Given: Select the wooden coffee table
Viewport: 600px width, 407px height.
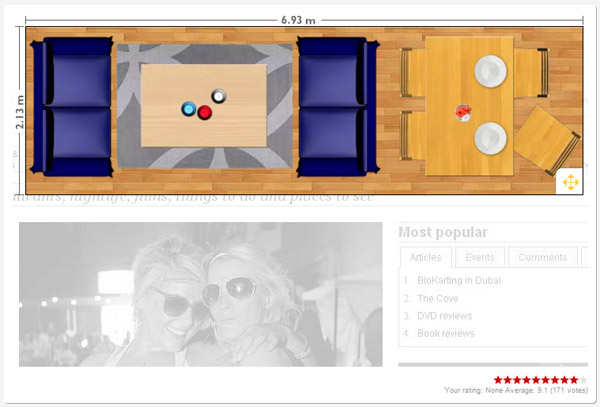Looking at the screenshot, I should click(204, 106).
